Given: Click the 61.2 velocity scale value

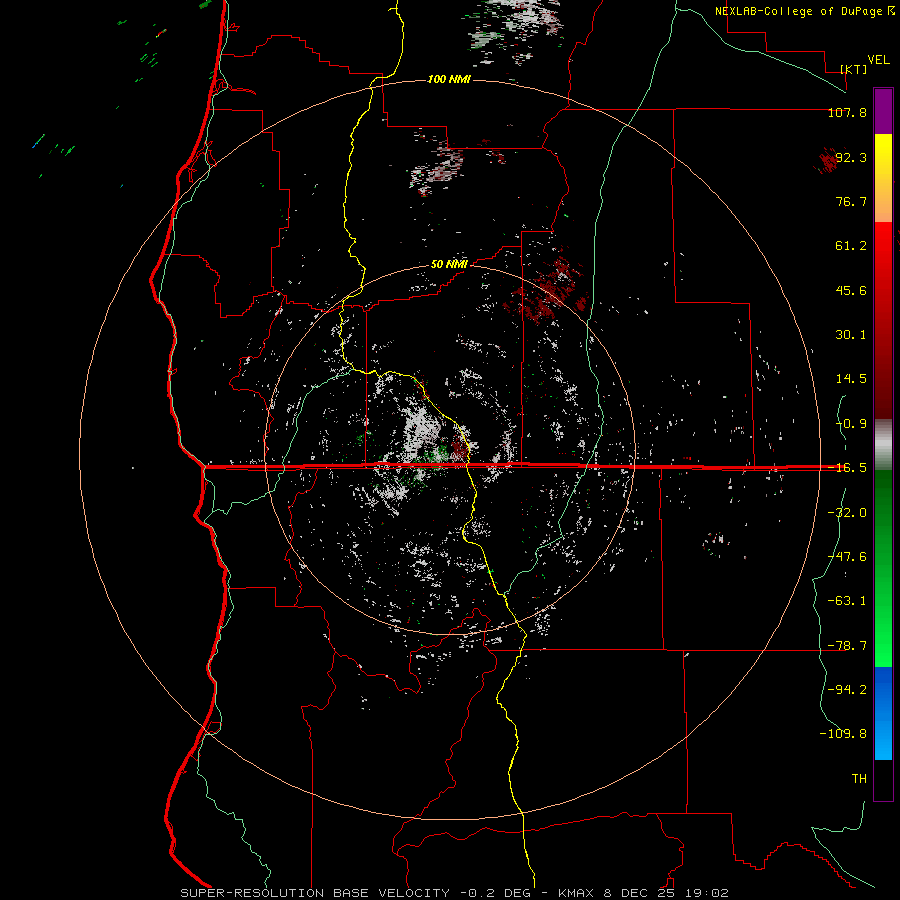Looking at the screenshot, I should [851, 246].
